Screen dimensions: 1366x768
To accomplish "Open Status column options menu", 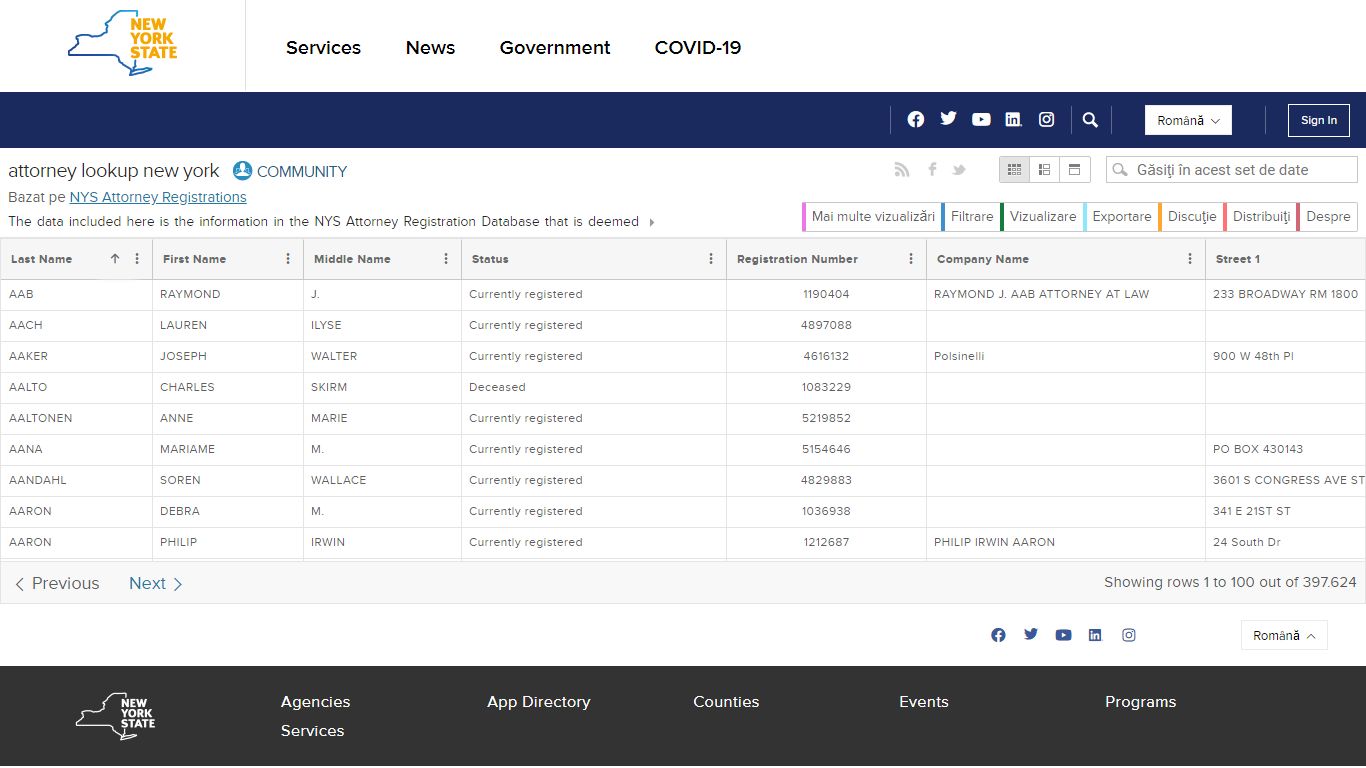I will click(711, 259).
